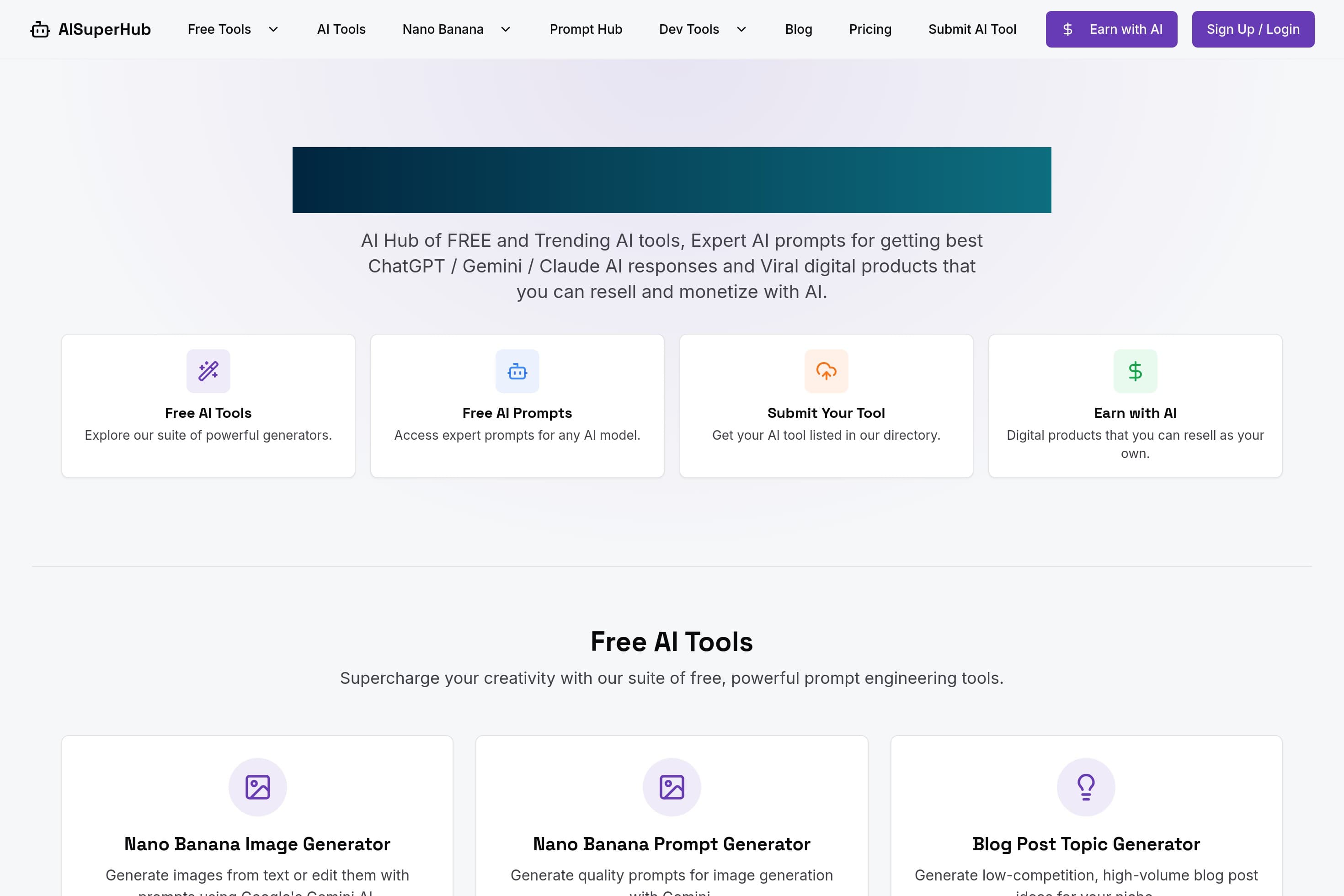This screenshot has width=1344, height=896.
Task: Select the green dollar icon on Earn with AI card
Action: (1136, 371)
